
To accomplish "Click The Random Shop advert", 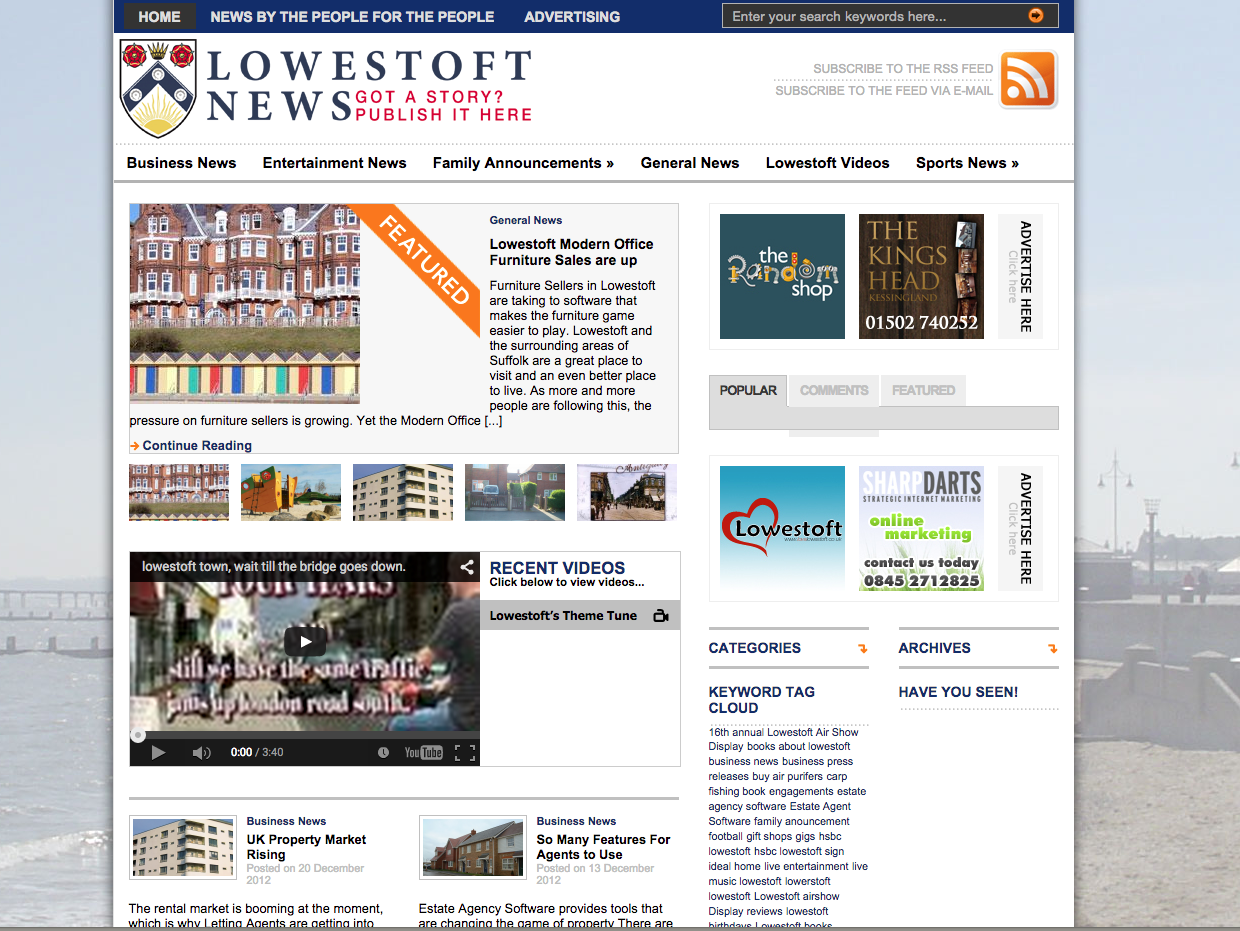I will pyautogui.click(x=782, y=277).
